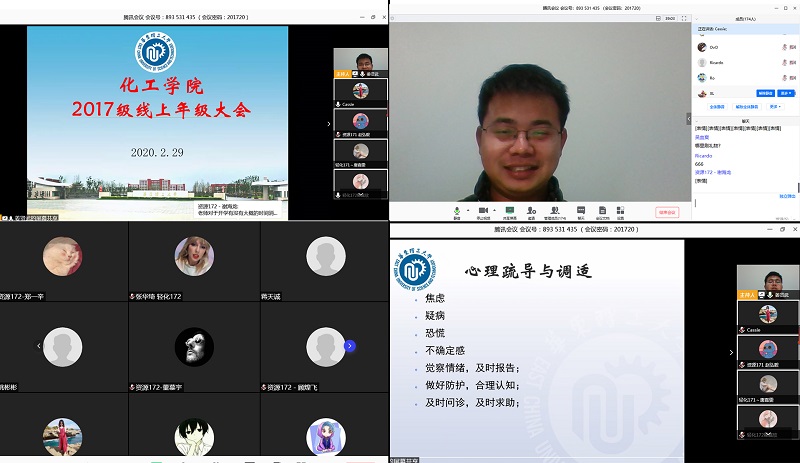This screenshot has height=463, width=800.
Task: Open microphone options arrow beside mute icon
Action: (468, 211)
